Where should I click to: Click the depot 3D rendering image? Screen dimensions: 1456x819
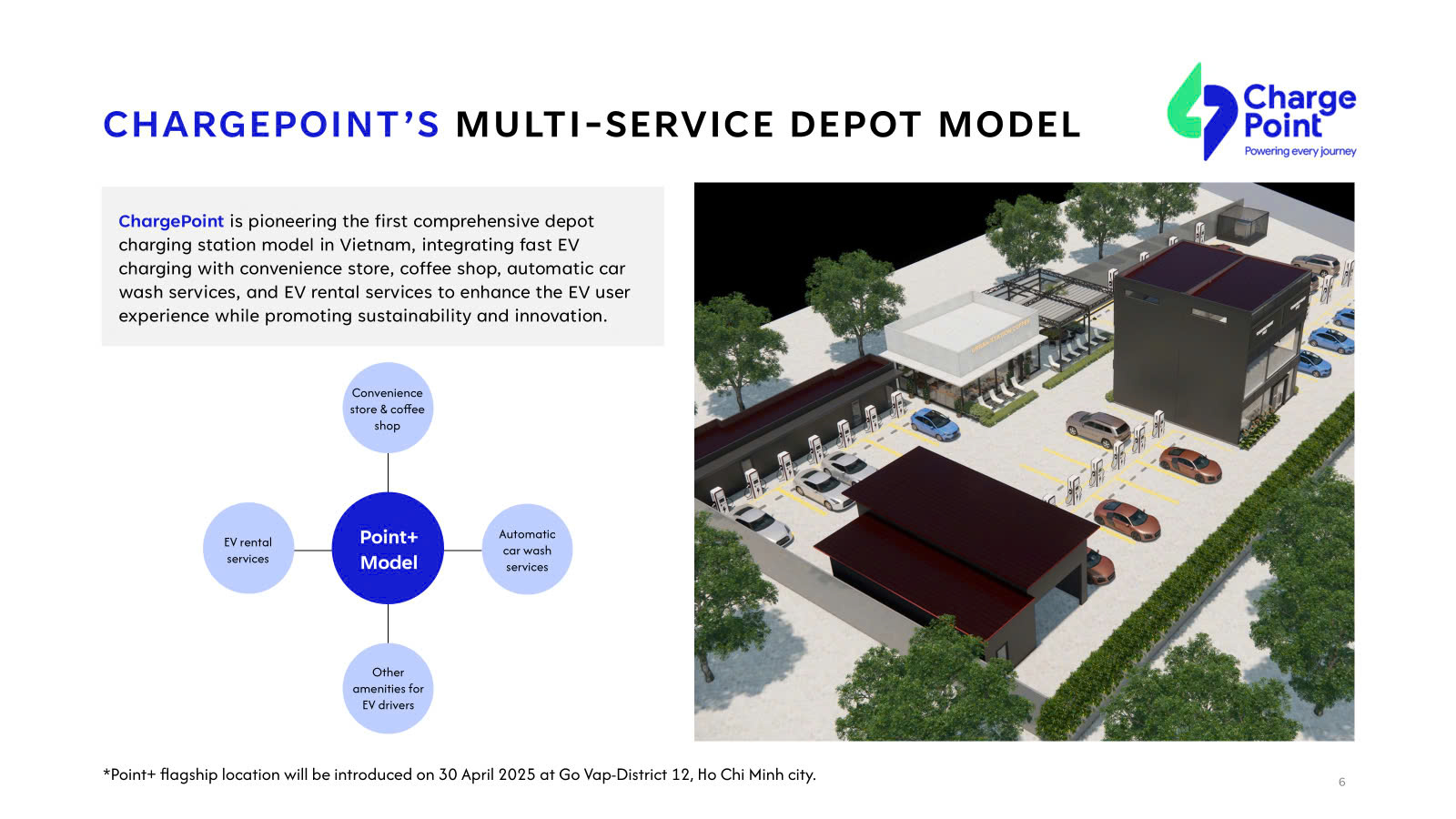1024,461
